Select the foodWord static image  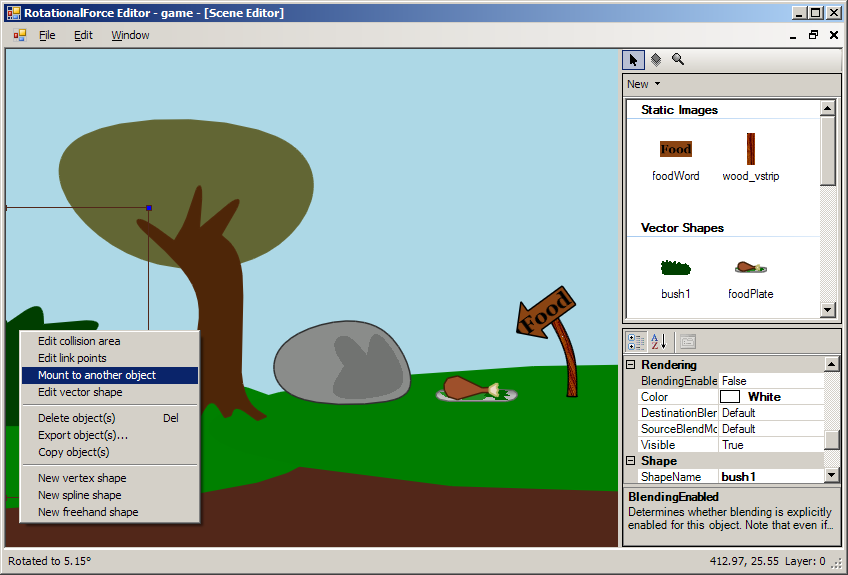point(675,150)
